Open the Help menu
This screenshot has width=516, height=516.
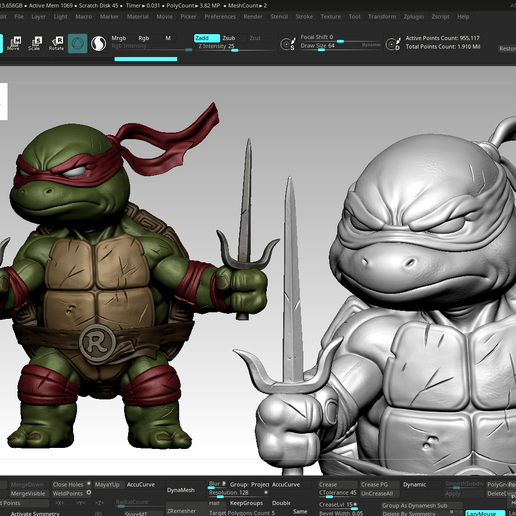[463, 16]
